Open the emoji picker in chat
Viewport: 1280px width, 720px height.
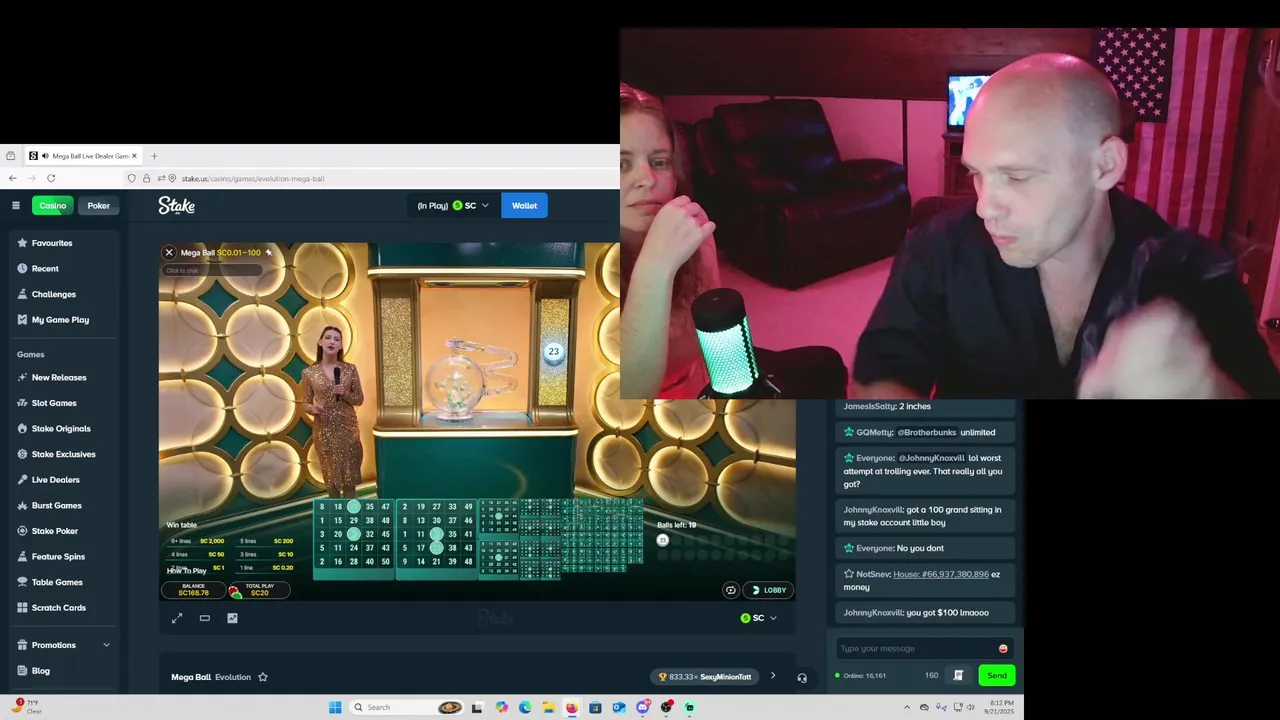coord(1003,649)
